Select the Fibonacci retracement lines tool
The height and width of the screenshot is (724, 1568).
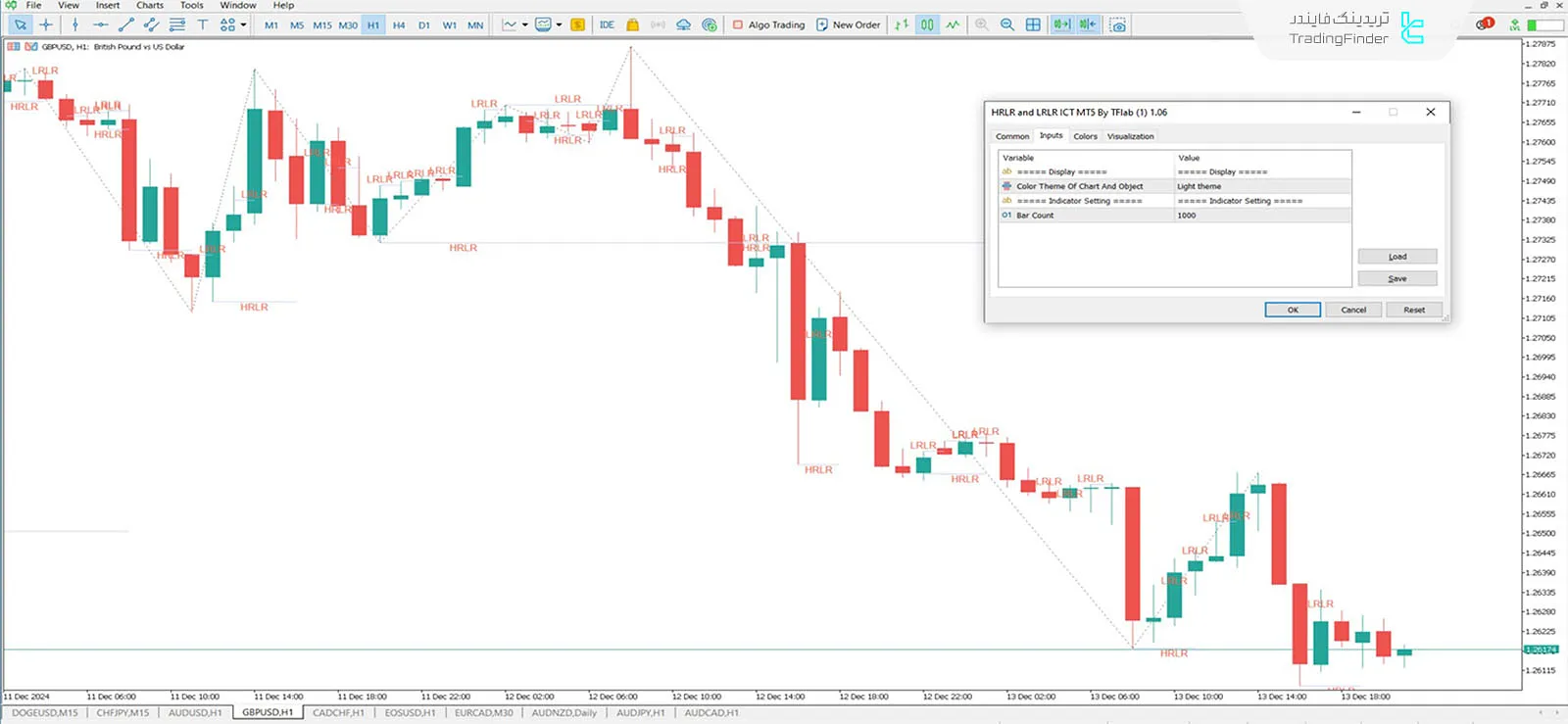177,24
